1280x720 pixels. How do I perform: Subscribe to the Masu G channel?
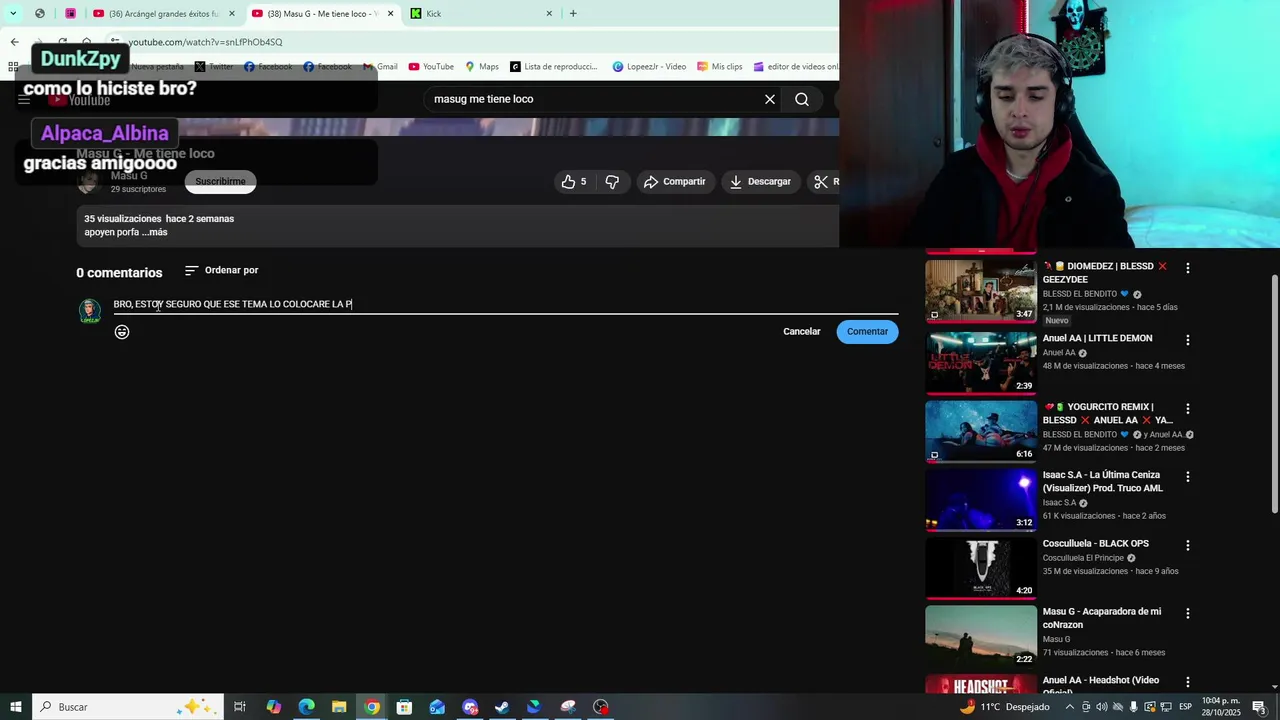(220, 181)
